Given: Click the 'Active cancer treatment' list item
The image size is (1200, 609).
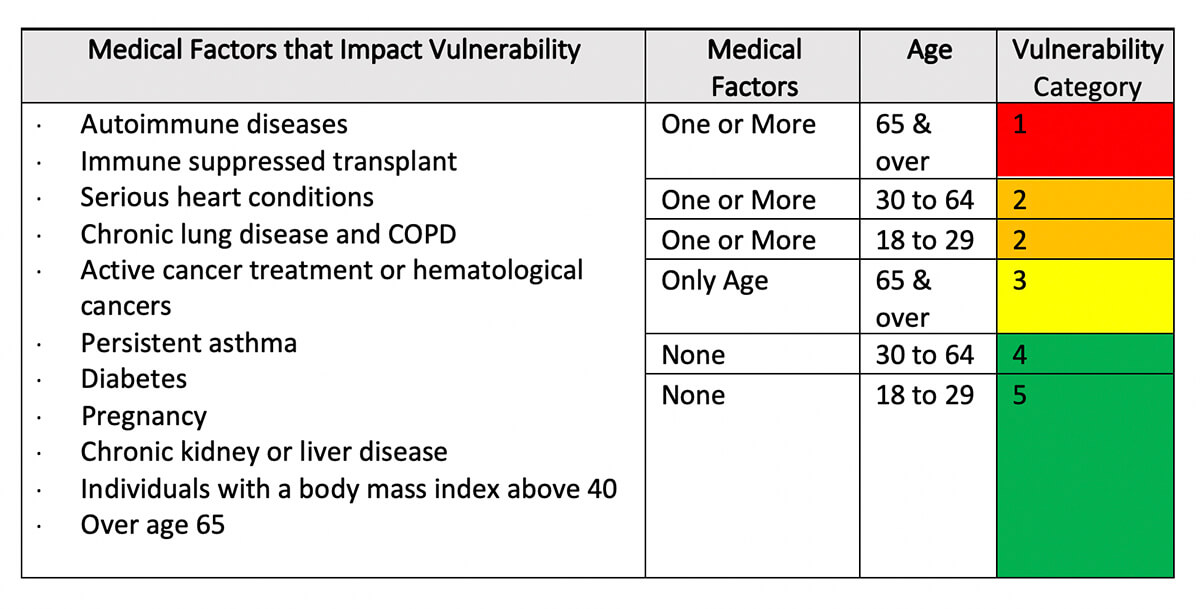Looking at the screenshot, I should pyautogui.click(x=331, y=270).
